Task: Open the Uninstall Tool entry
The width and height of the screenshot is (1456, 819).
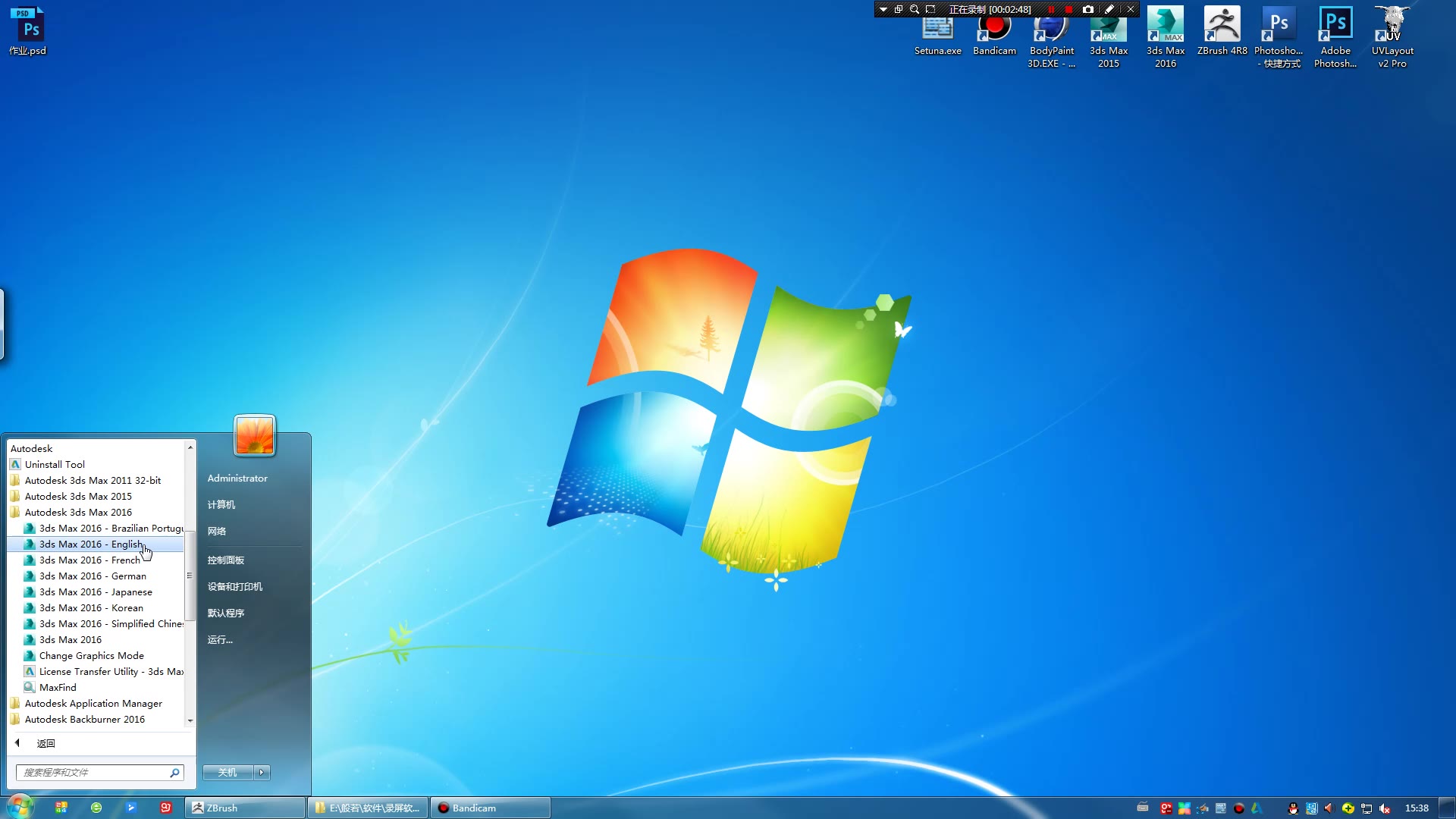Action: click(96, 464)
